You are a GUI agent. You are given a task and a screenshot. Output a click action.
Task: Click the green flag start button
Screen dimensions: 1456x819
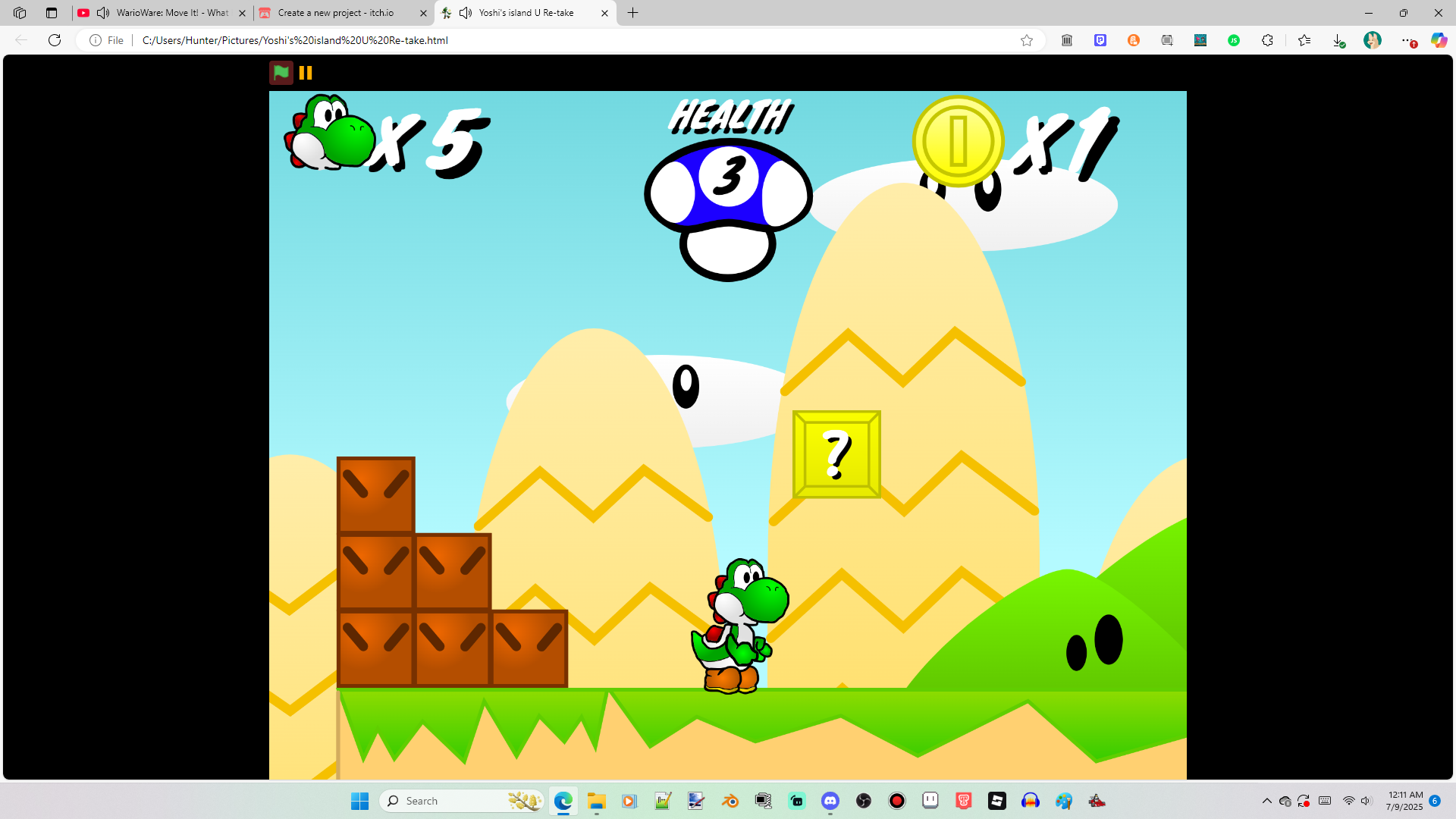[281, 73]
